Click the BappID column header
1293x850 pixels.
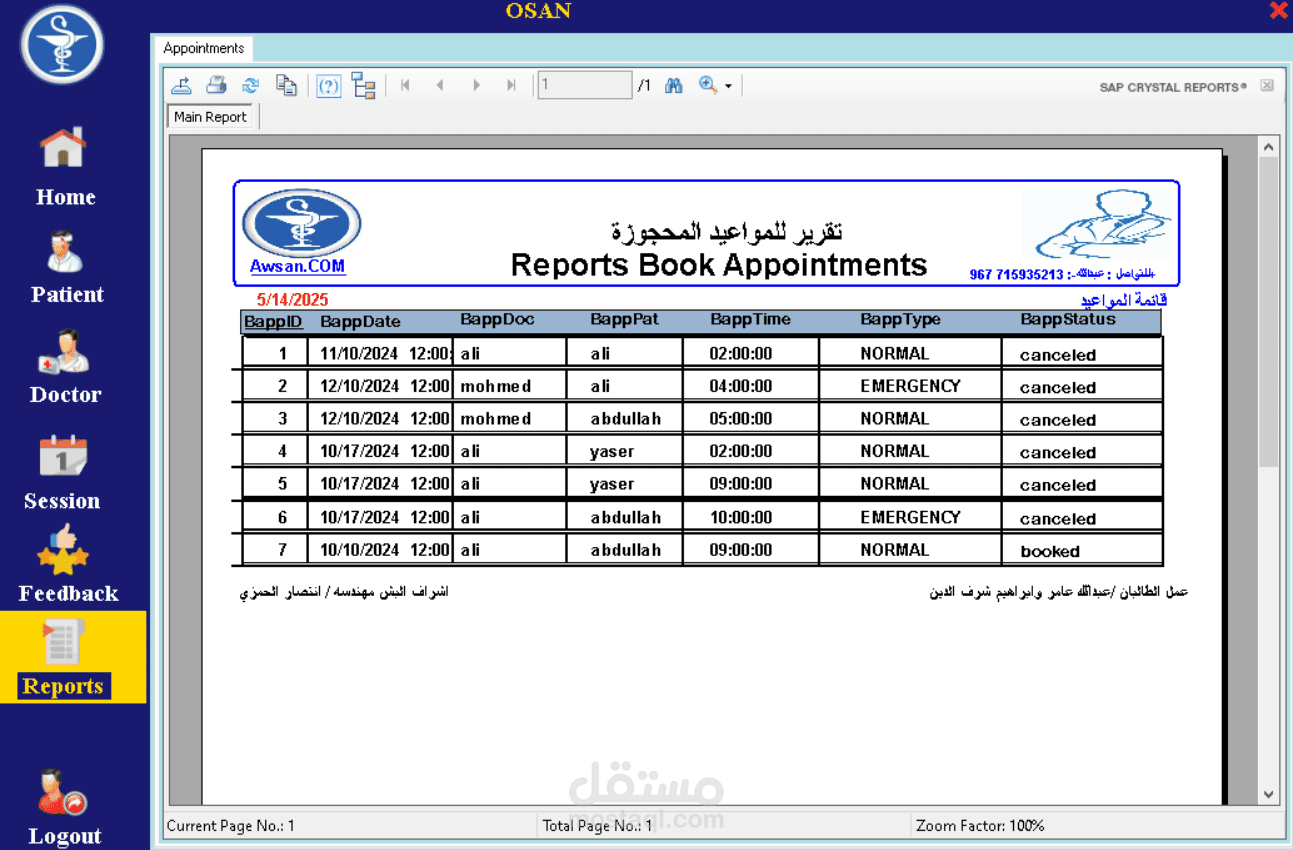(x=273, y=322)
